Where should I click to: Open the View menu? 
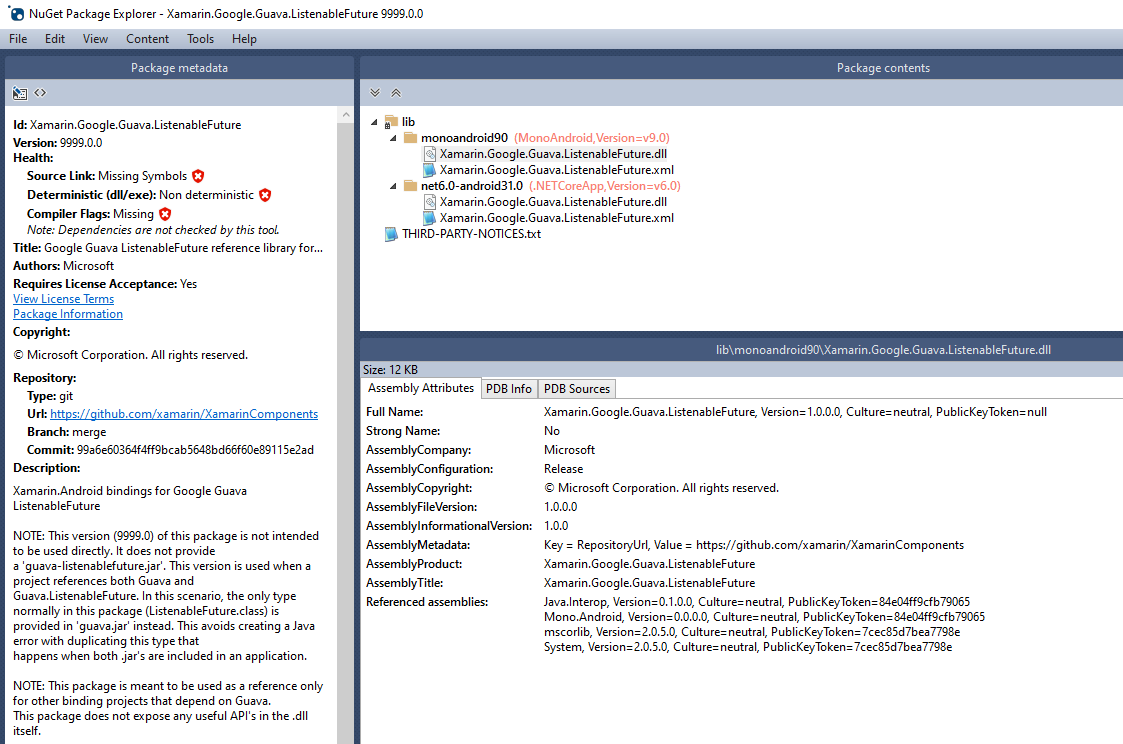95,39
